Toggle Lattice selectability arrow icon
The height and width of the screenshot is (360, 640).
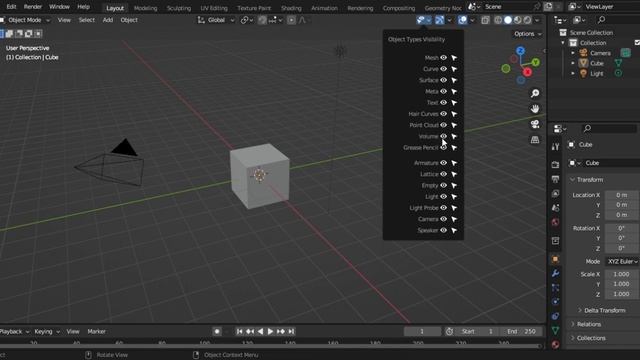coord(454,174)
